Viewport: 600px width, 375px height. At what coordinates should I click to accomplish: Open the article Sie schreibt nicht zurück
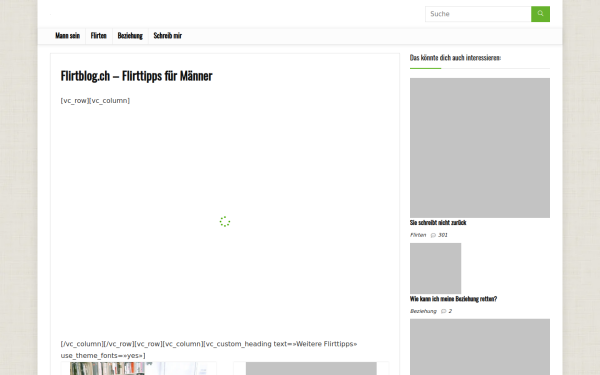point(438,223)
